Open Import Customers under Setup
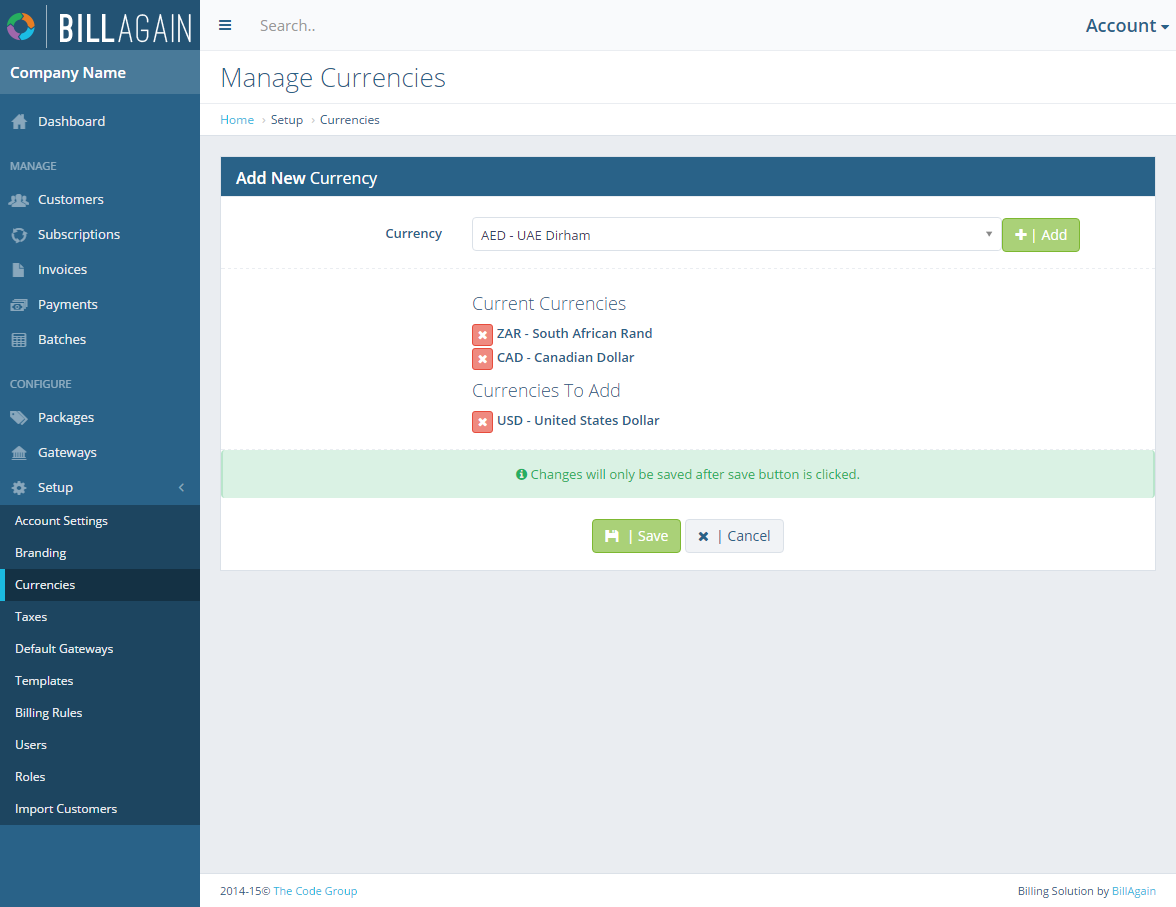The image size is (1176, 907). pyautogui.click(x=100, y=809)
